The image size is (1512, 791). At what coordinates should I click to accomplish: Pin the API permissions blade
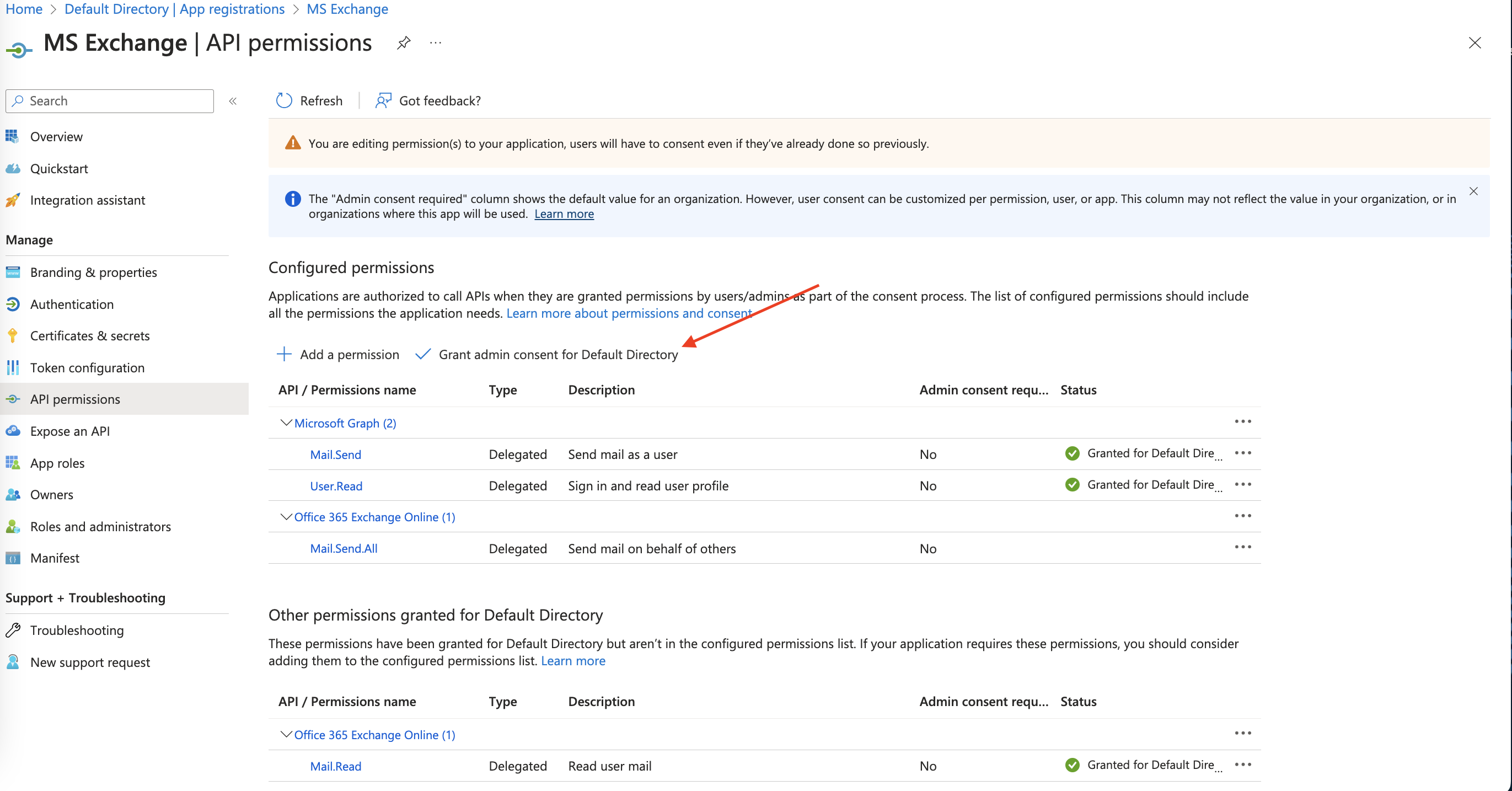[x=403, y=43]
